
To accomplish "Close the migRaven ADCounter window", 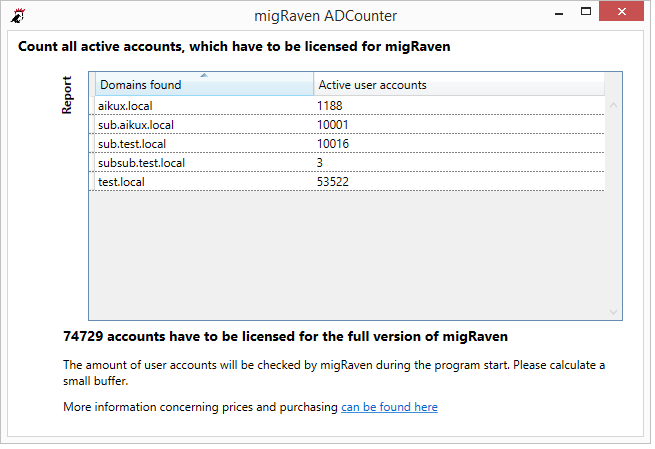I will coord(621,12).
